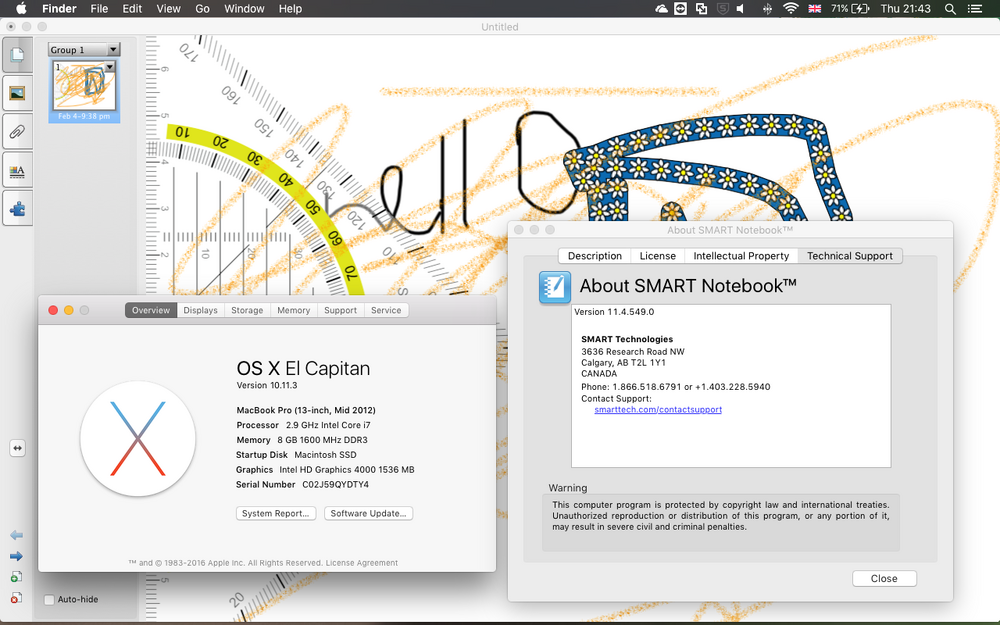Open the Apple menu
Image resolution: width=1000 pixels, height=625 pixels.
tap(21, 8)
